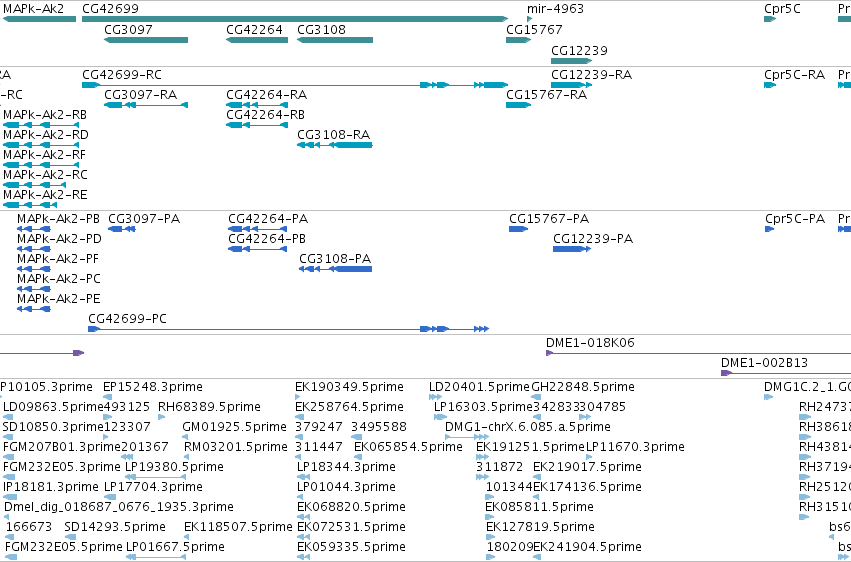This screenshot has height=562, width=851.
Task: Click the CG15767-PA protein label
Action: click(549, 219)
